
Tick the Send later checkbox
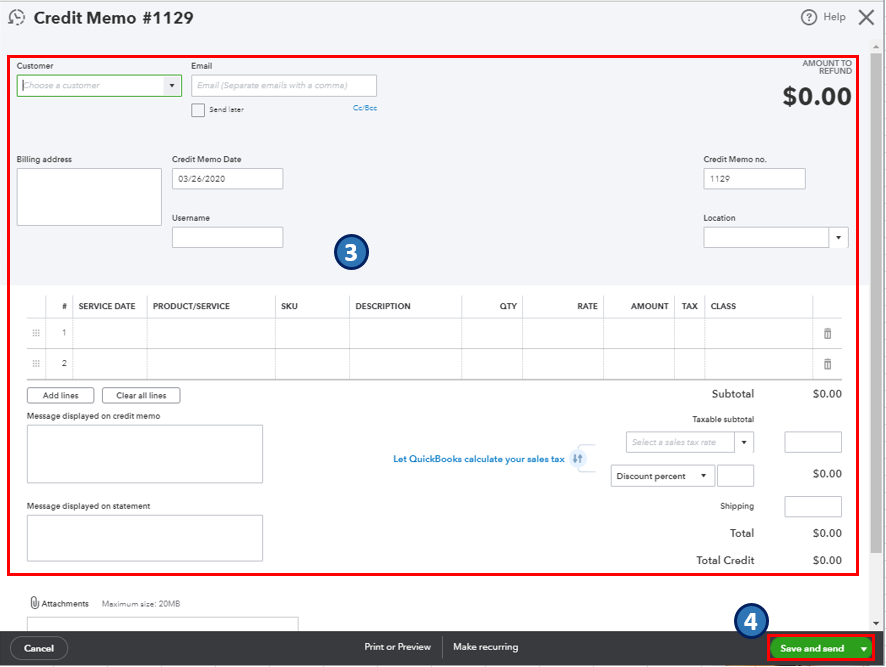pos(198,110)
